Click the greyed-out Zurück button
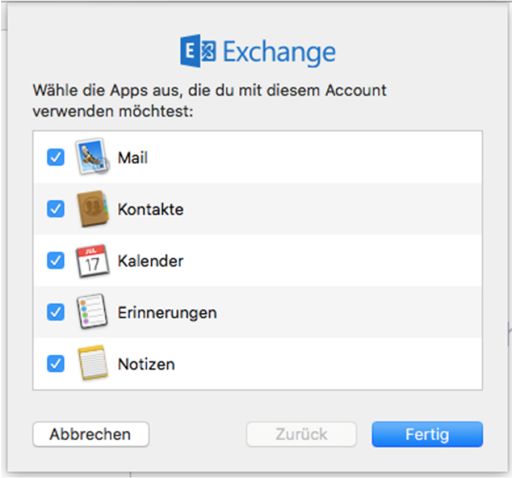The width and height of the screenshot is (512, 478). (301, 434)
